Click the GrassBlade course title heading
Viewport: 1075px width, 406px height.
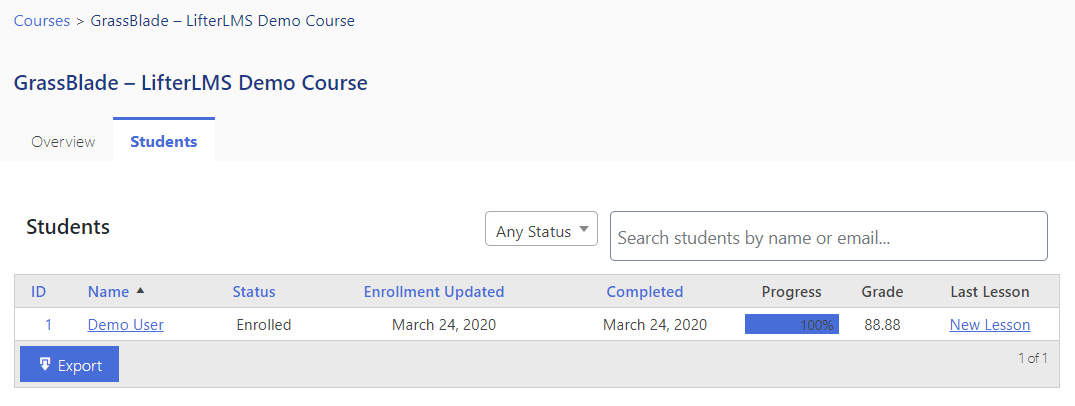coord(191,83)
